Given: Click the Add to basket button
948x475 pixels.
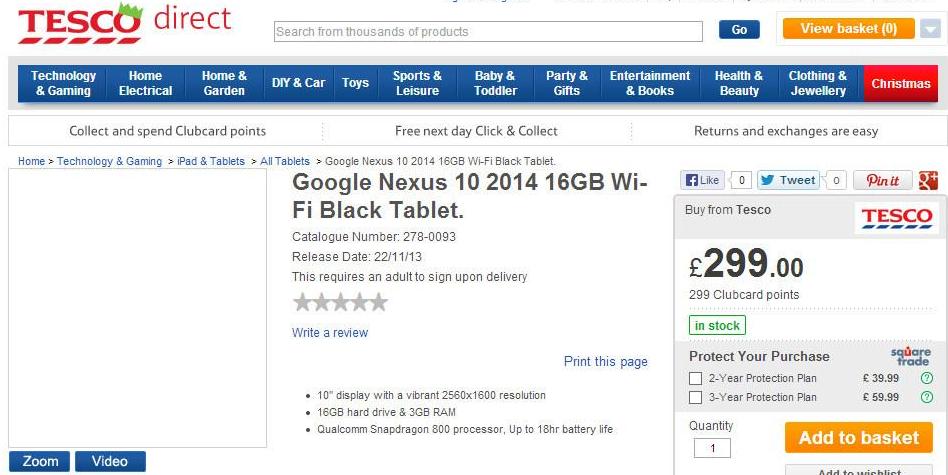Looking at the screenshot, I should (x=859, y=438).
